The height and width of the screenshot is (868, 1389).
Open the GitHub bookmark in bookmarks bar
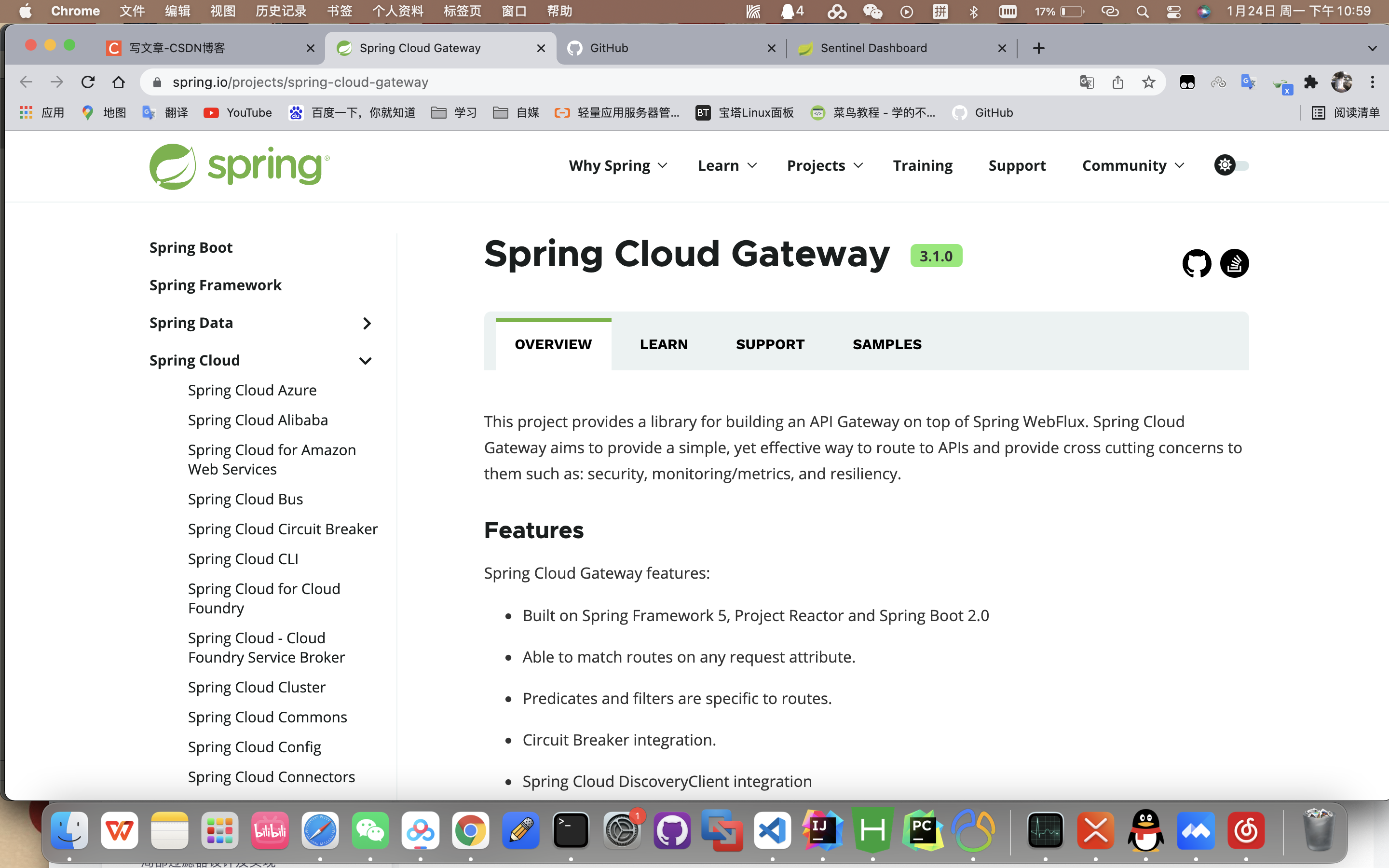pos(982,112)
